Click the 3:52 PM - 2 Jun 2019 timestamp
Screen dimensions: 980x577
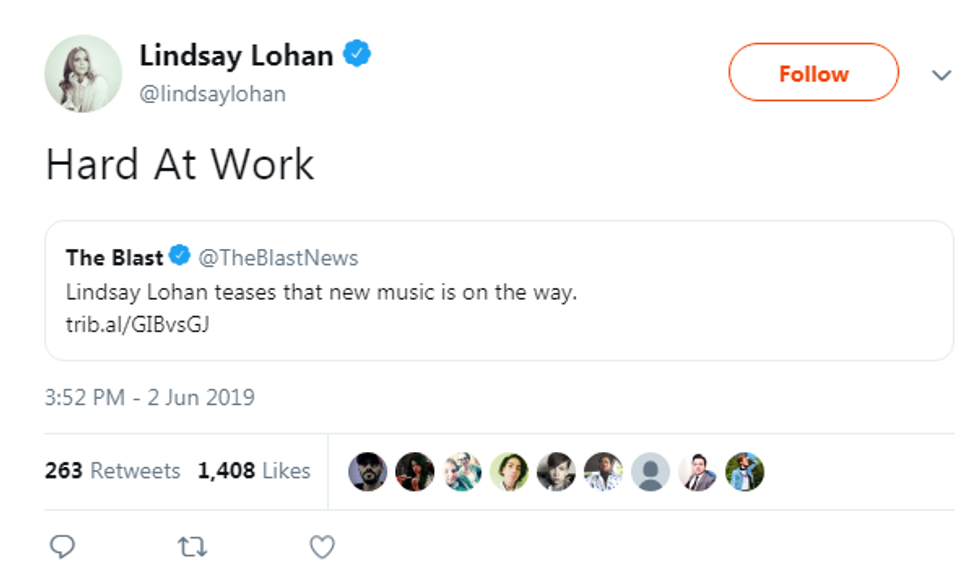point(150,397)
